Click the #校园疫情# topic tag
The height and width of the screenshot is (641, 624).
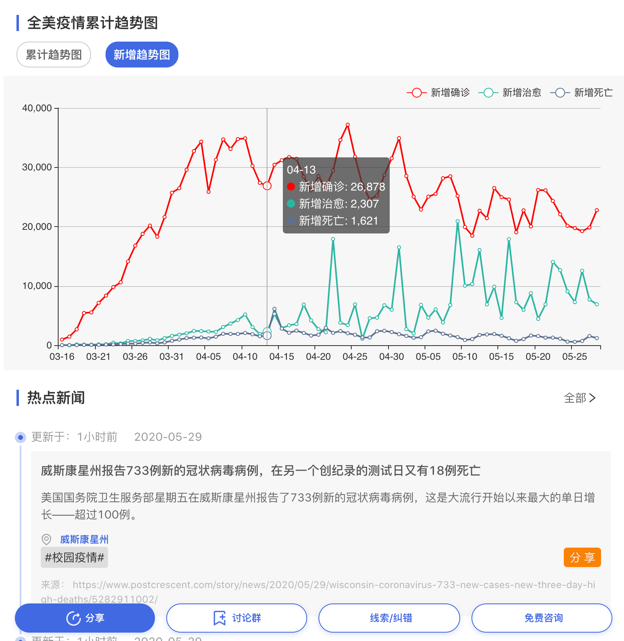(74, 558)
